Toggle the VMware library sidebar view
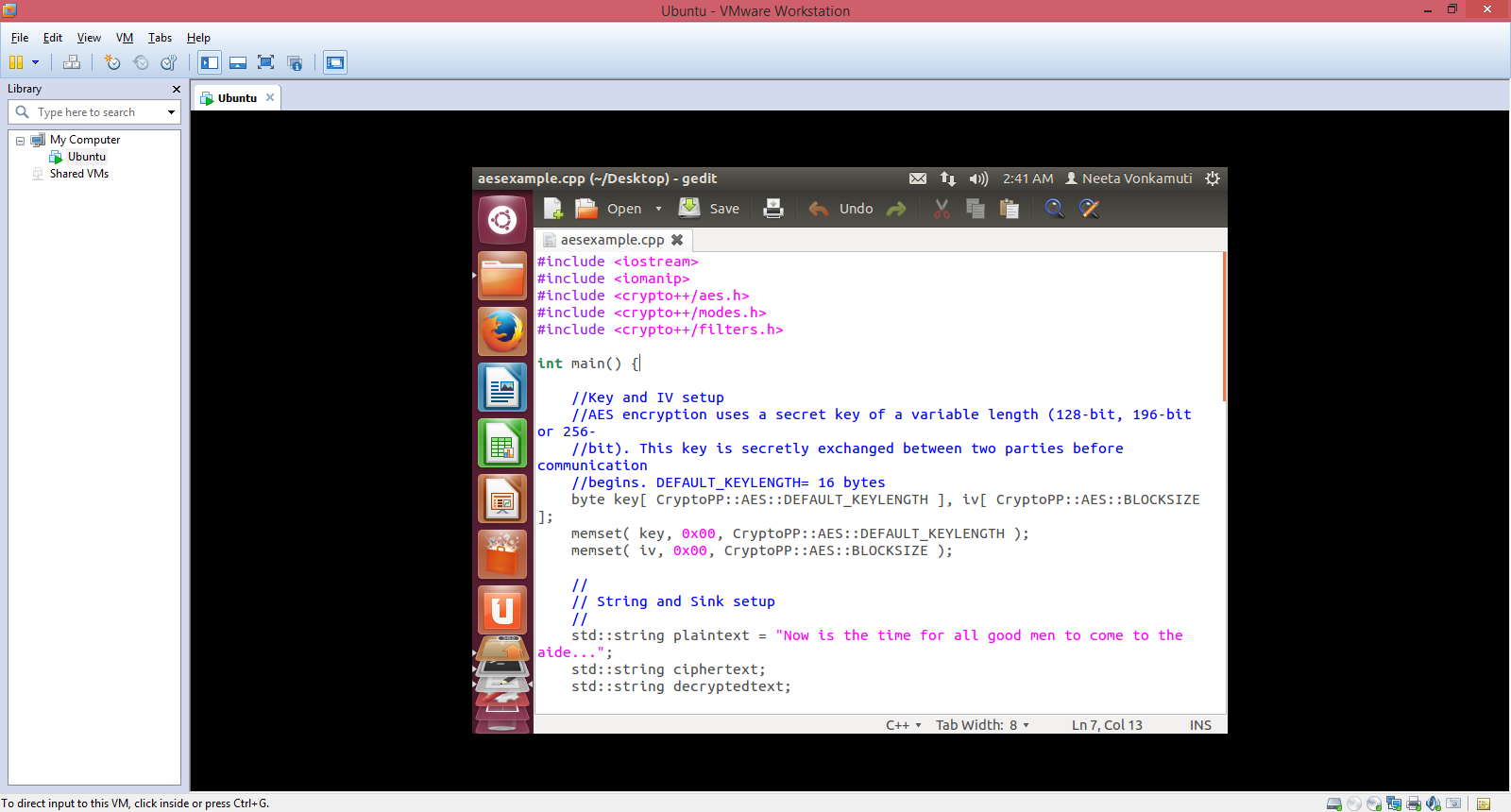The image size is (1511, 812). (210, 62)
